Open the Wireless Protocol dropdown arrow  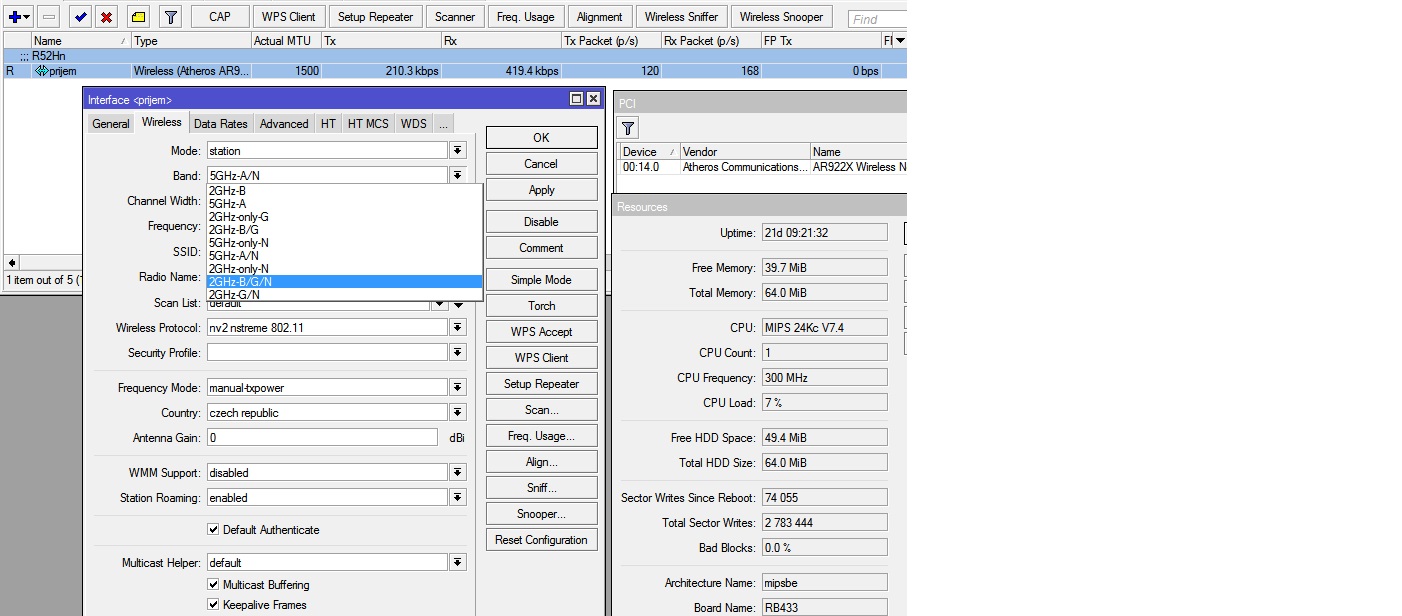coord(457,328)
